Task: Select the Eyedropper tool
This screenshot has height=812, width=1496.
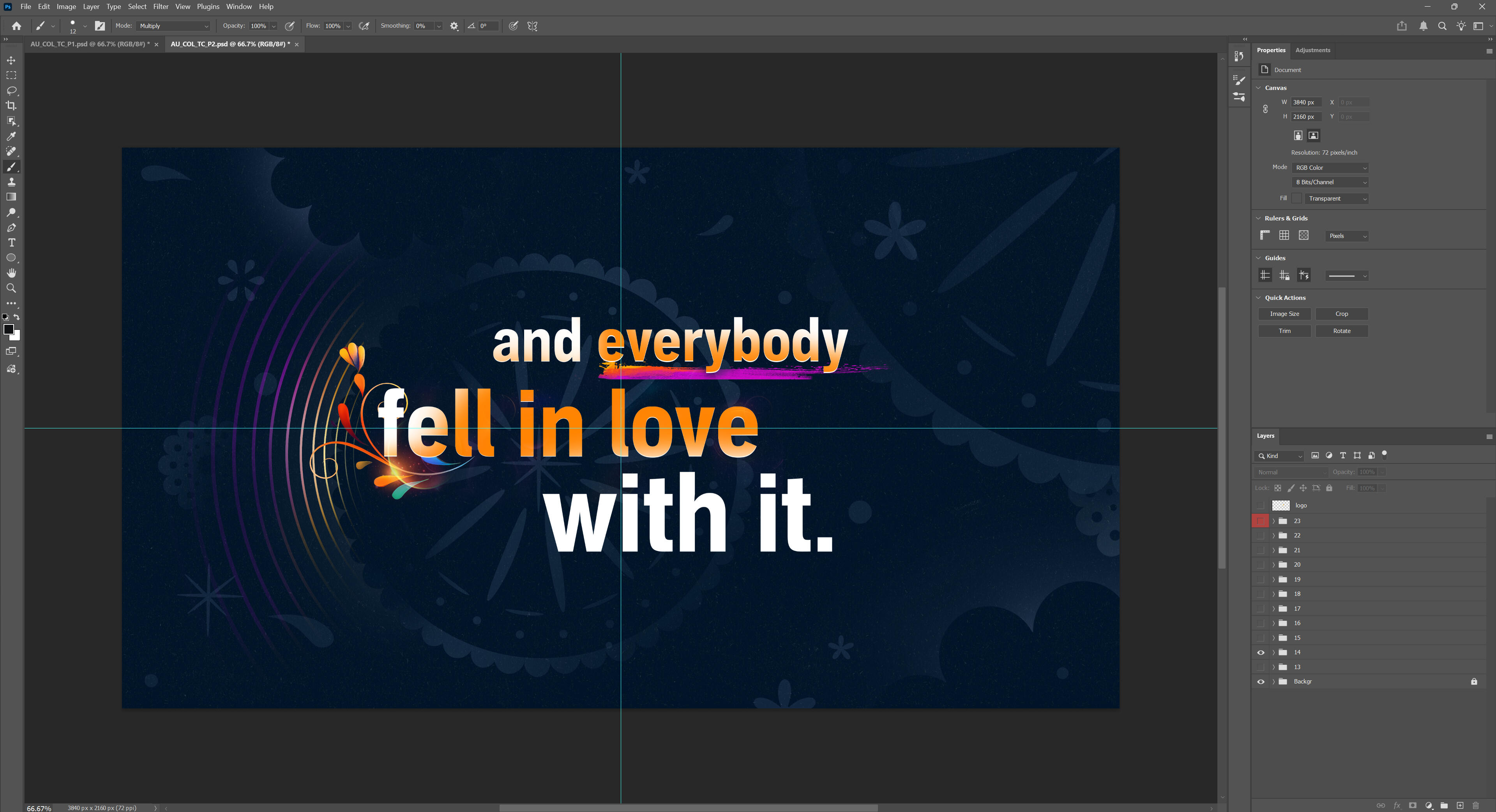Action: [11, 136]
